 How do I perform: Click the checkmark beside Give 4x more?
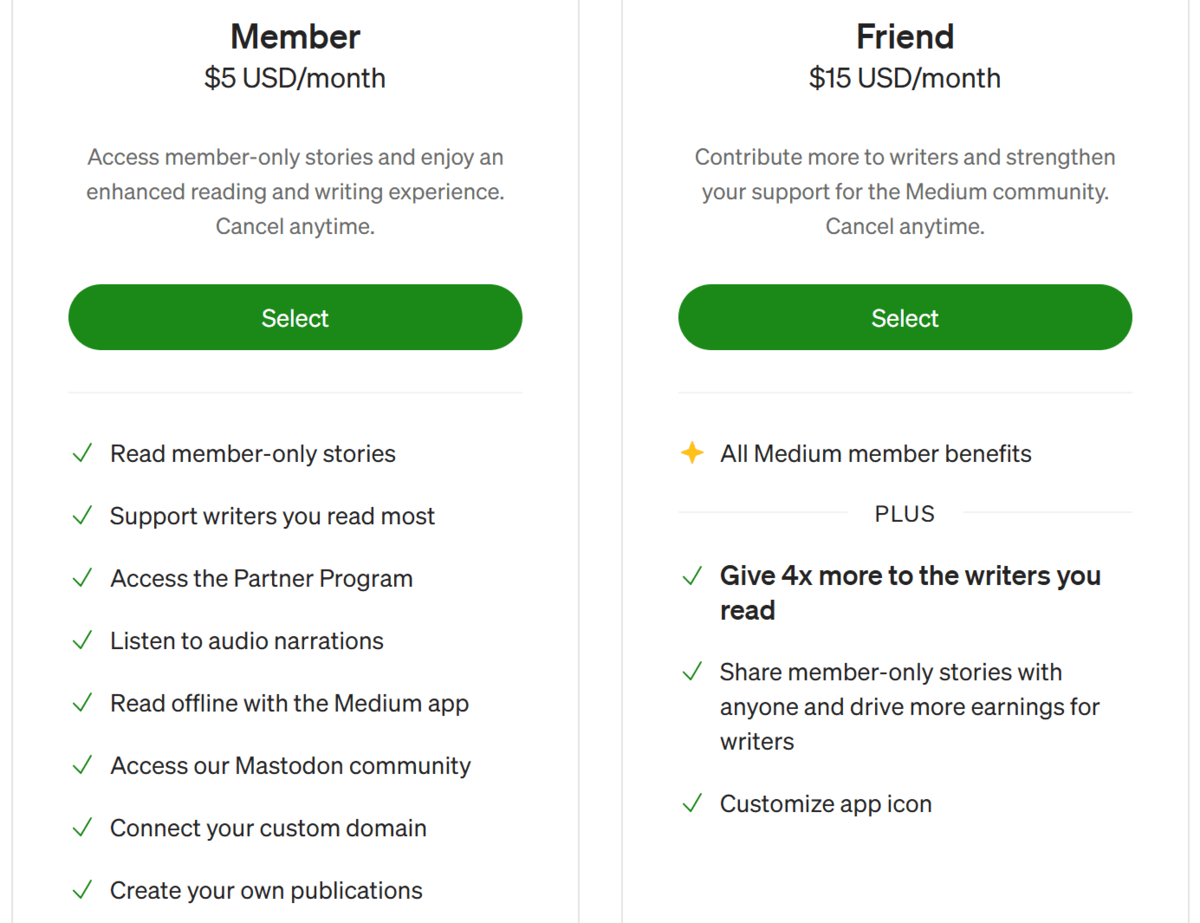693,576
